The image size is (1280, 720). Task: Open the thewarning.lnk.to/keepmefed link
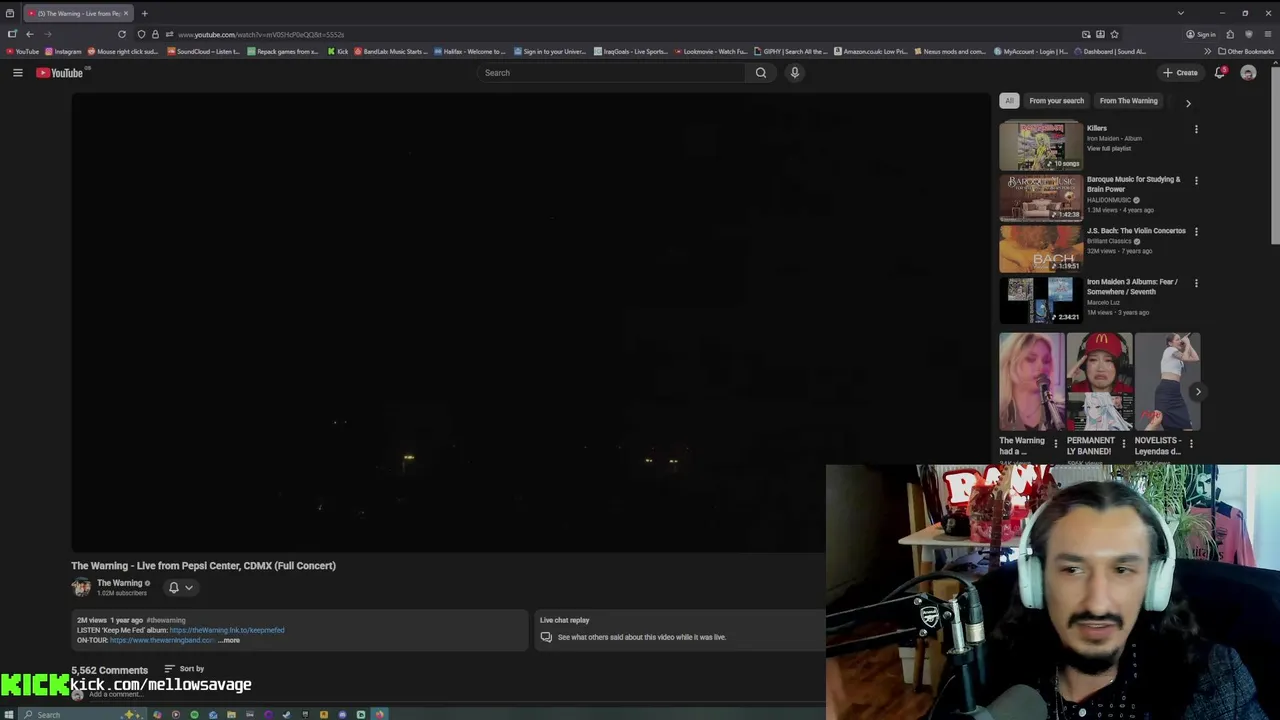coord(227,630)
